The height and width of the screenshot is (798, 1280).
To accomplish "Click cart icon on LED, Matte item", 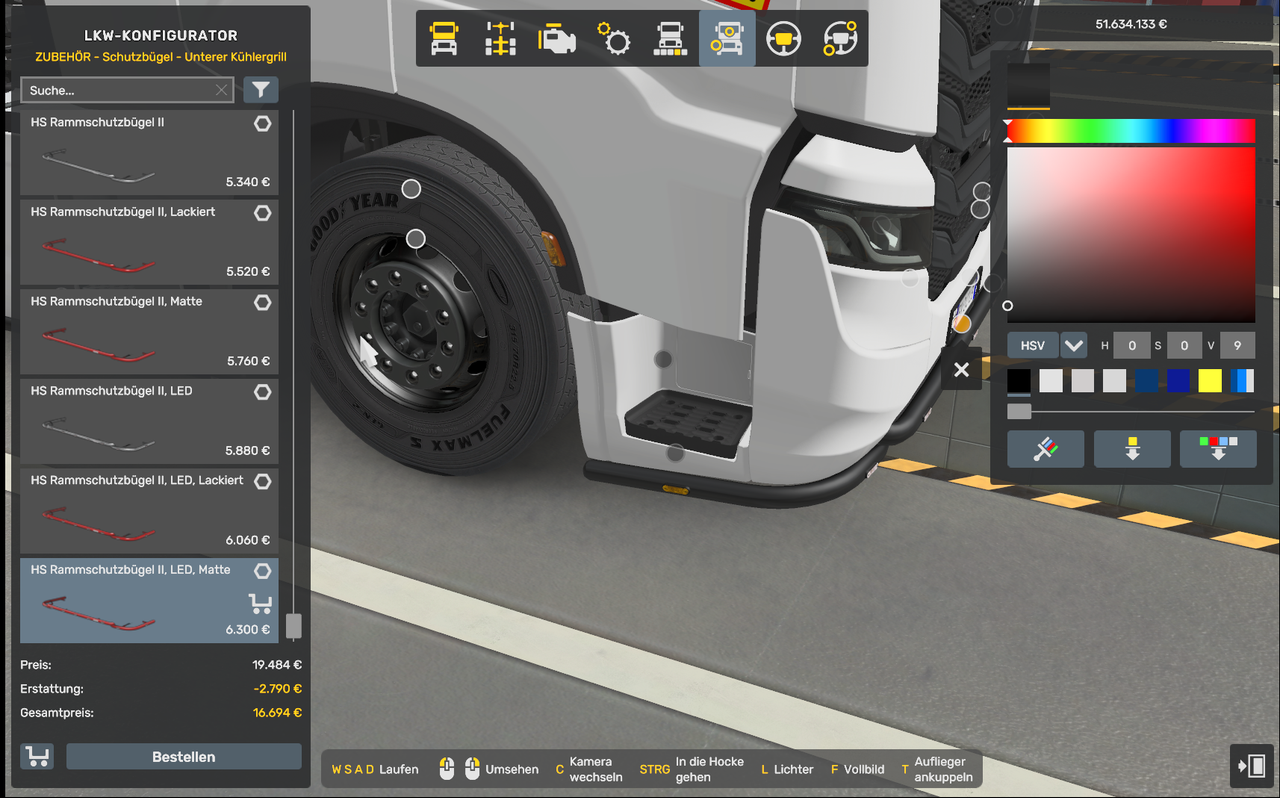I will (x=260, y=604).
